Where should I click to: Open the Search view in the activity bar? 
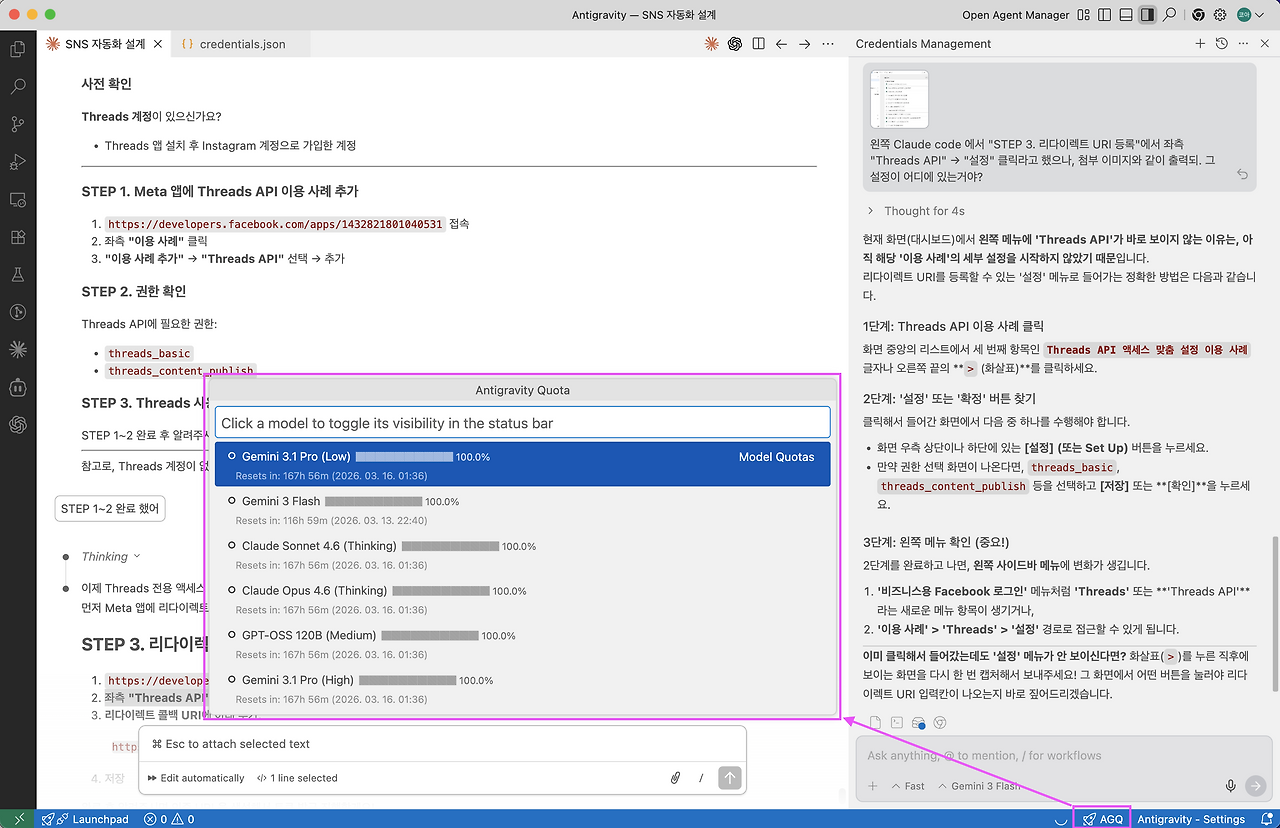pyautogui.click(x=17, y=86)
